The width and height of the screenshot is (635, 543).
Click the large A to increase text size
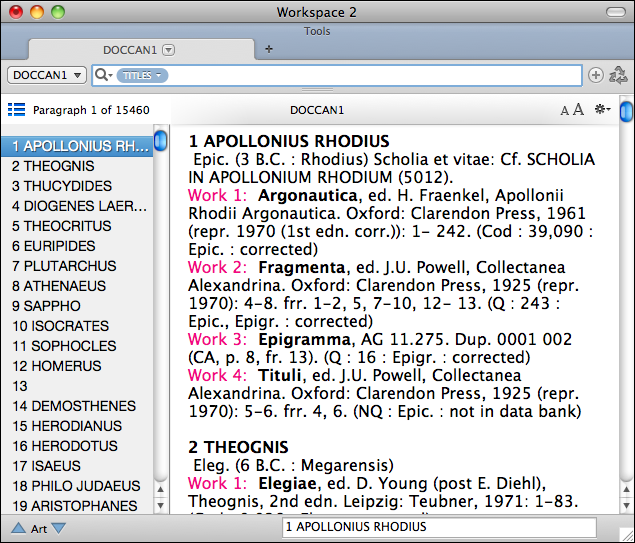click(x=578, y=109)
